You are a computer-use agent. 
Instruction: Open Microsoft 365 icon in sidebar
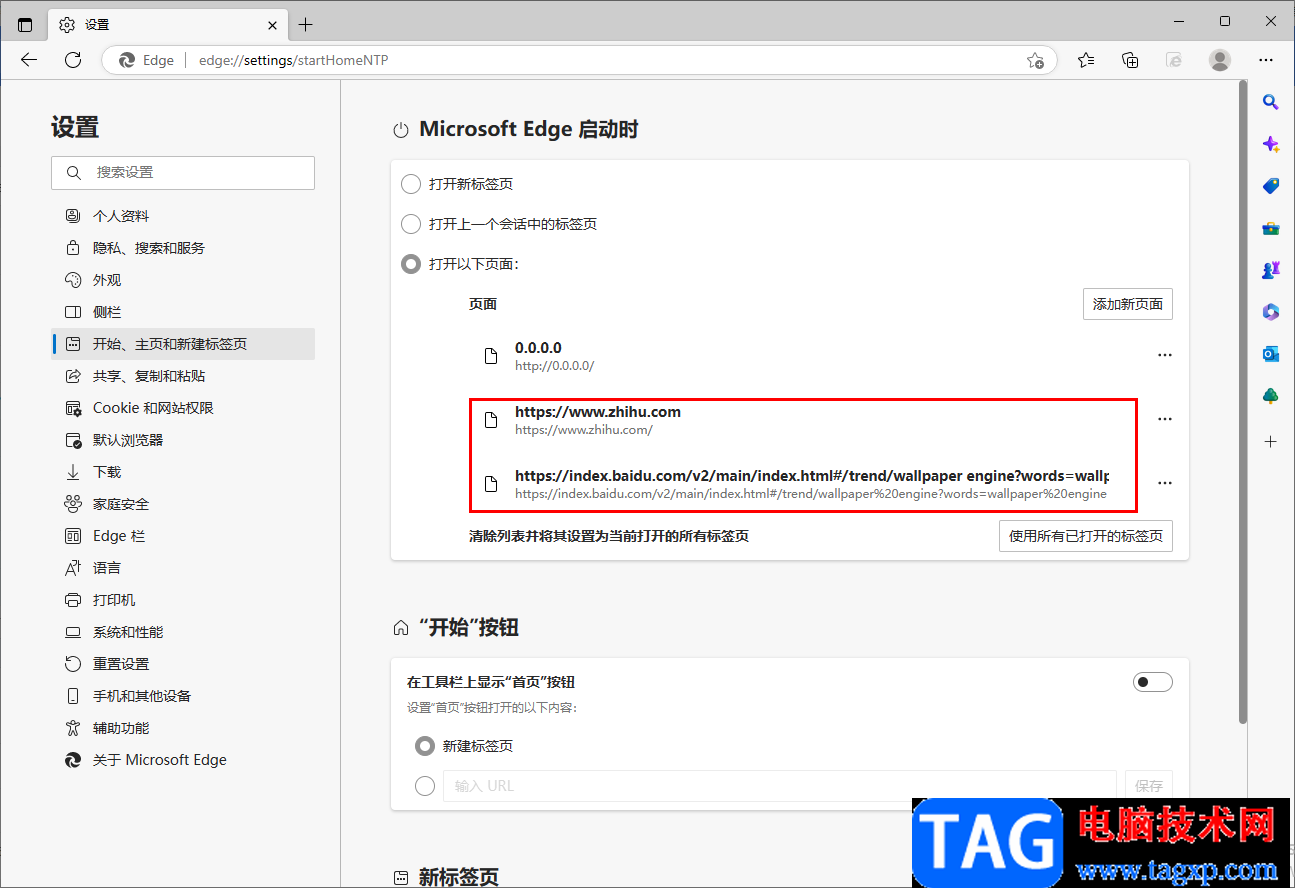click(1271, 312)
